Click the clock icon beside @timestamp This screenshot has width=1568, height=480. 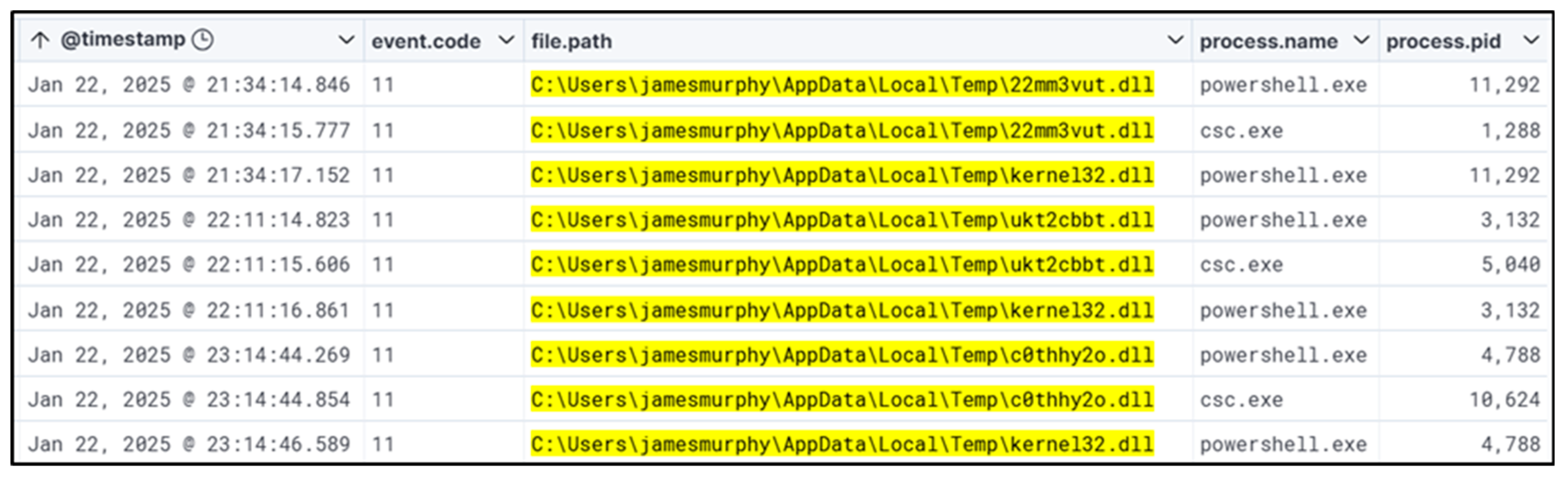click(x=203, y=40)
